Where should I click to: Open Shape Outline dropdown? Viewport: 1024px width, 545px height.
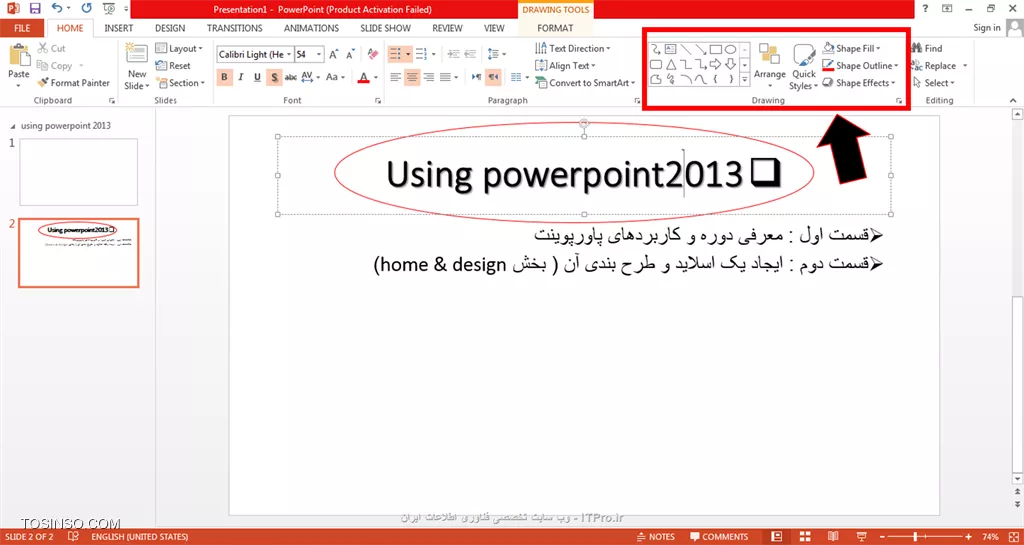point(860,65)
